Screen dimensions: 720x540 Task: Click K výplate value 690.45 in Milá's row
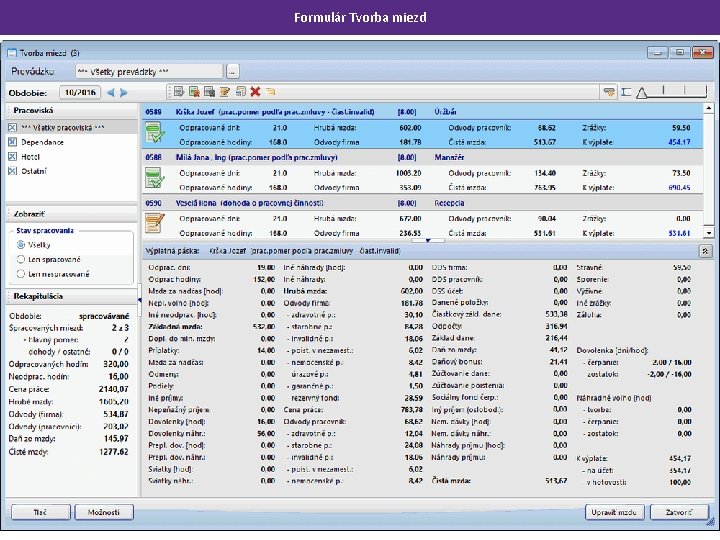point(679,187)
